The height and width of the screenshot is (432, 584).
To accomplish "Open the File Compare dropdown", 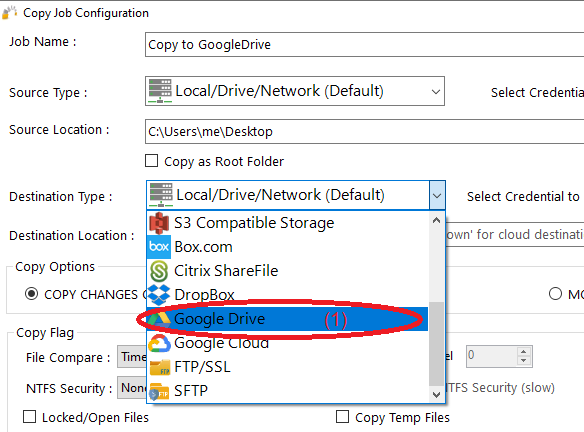I will [132, 357].
